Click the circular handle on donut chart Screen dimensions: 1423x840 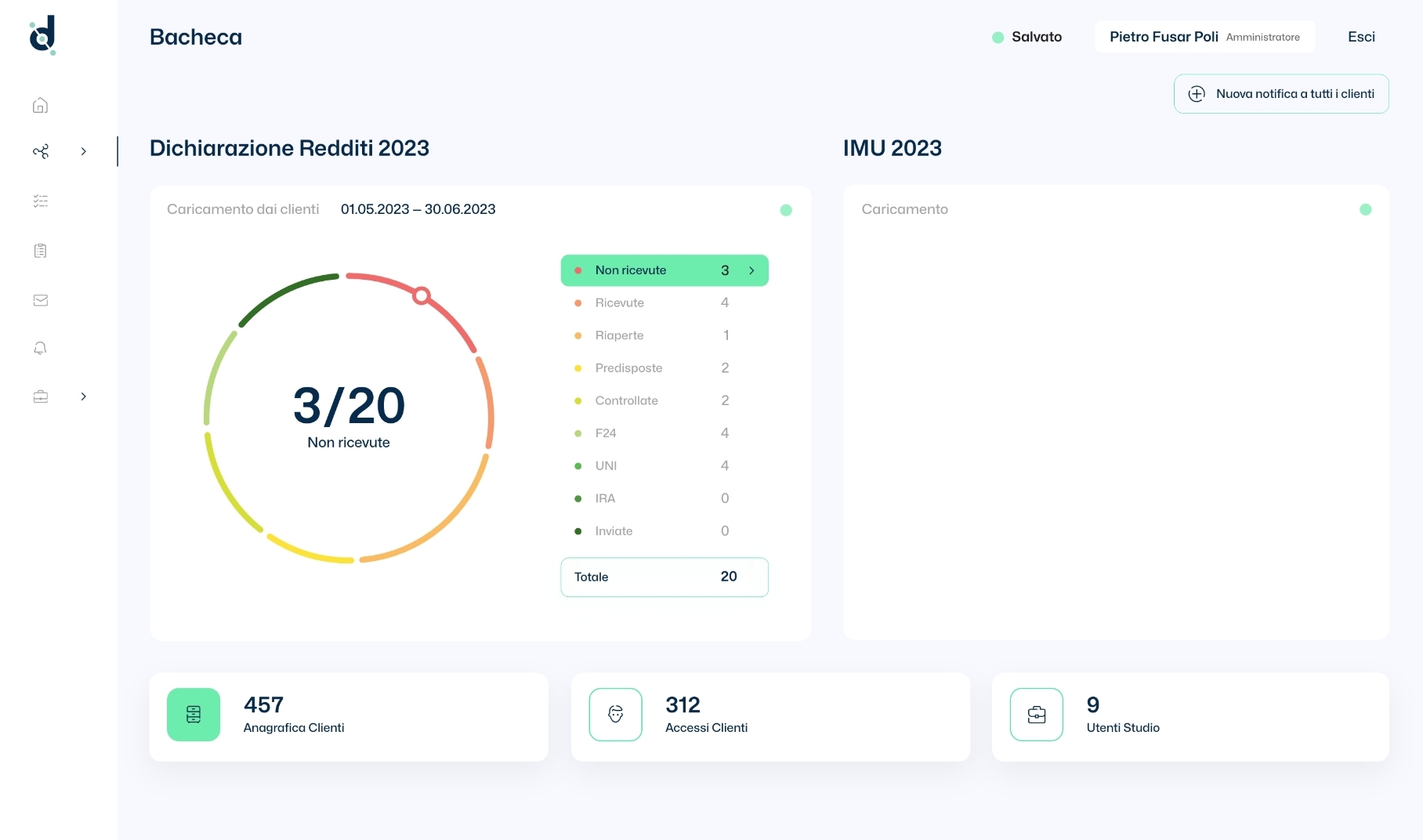pyautogui.click(x=422, y=295)
